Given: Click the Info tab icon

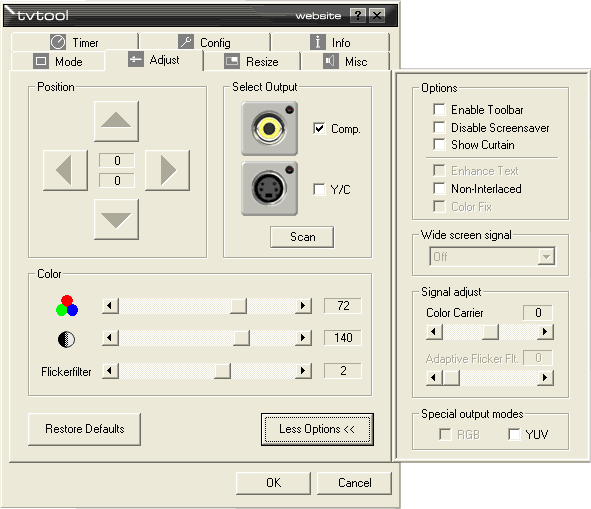Looking at the screenshot, I should tap(318, 42).
